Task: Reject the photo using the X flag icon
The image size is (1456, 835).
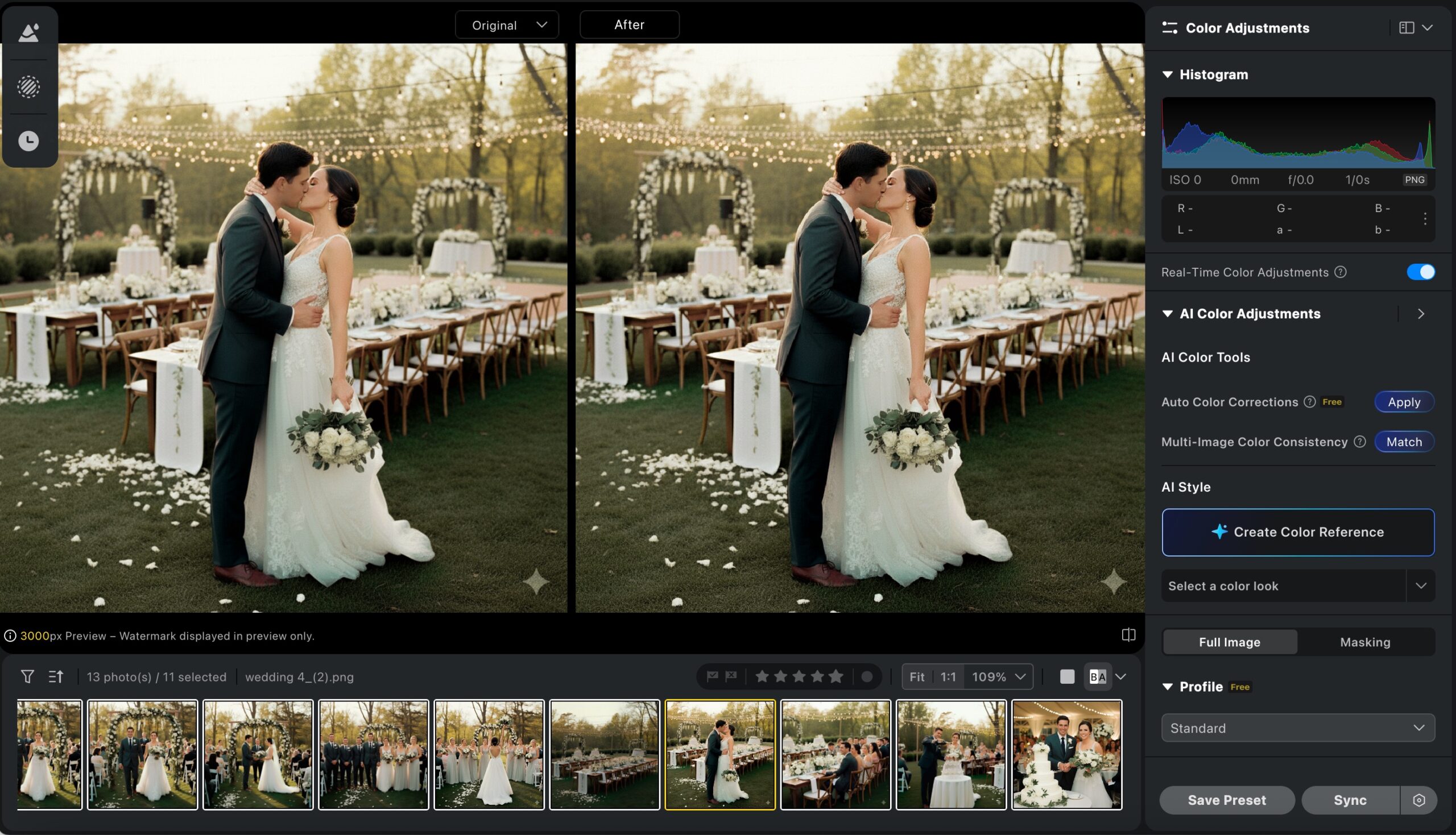Action: [730, 676]
